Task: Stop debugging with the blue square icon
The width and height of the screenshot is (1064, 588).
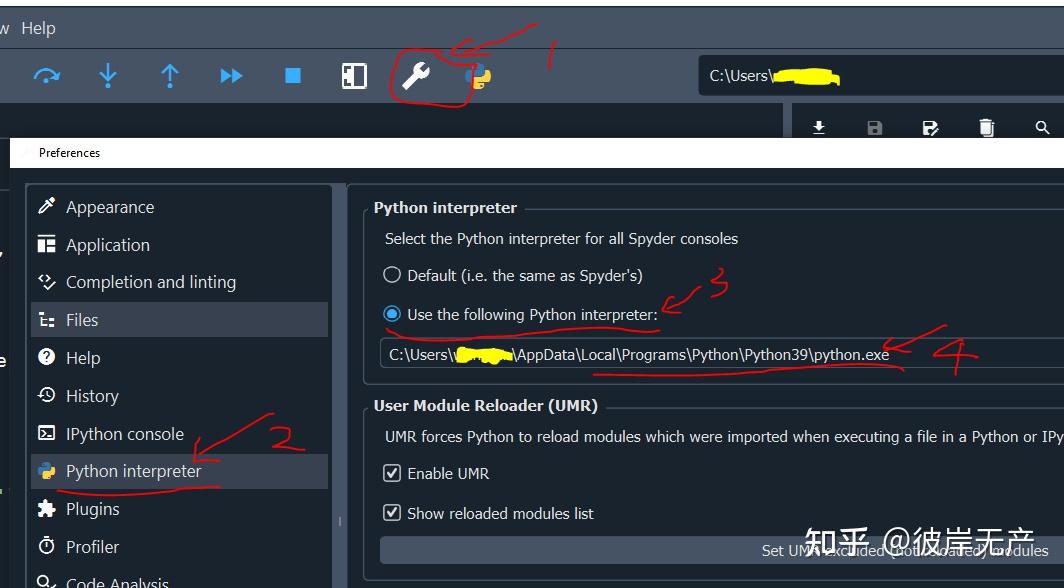Action: 292,75
